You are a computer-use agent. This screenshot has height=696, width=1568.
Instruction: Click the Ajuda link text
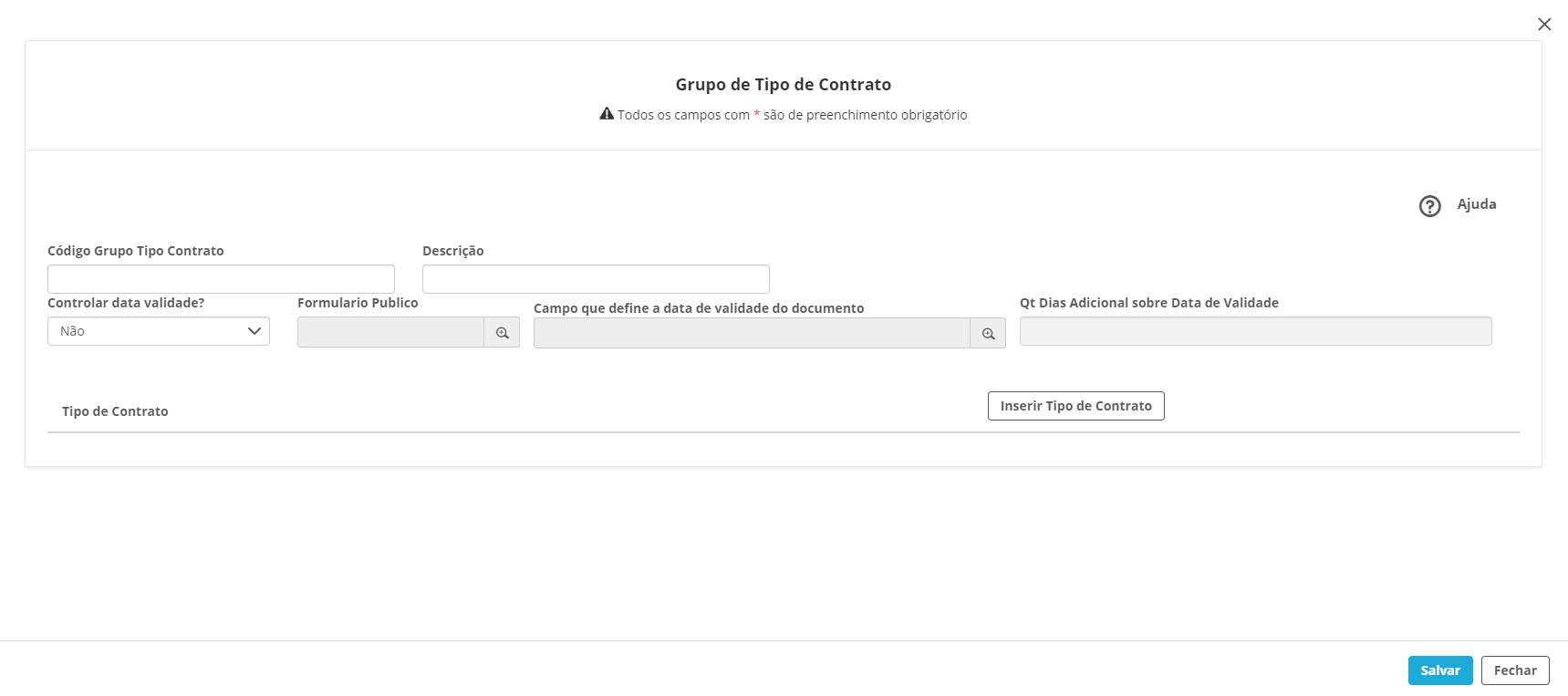click(1476, 204)
